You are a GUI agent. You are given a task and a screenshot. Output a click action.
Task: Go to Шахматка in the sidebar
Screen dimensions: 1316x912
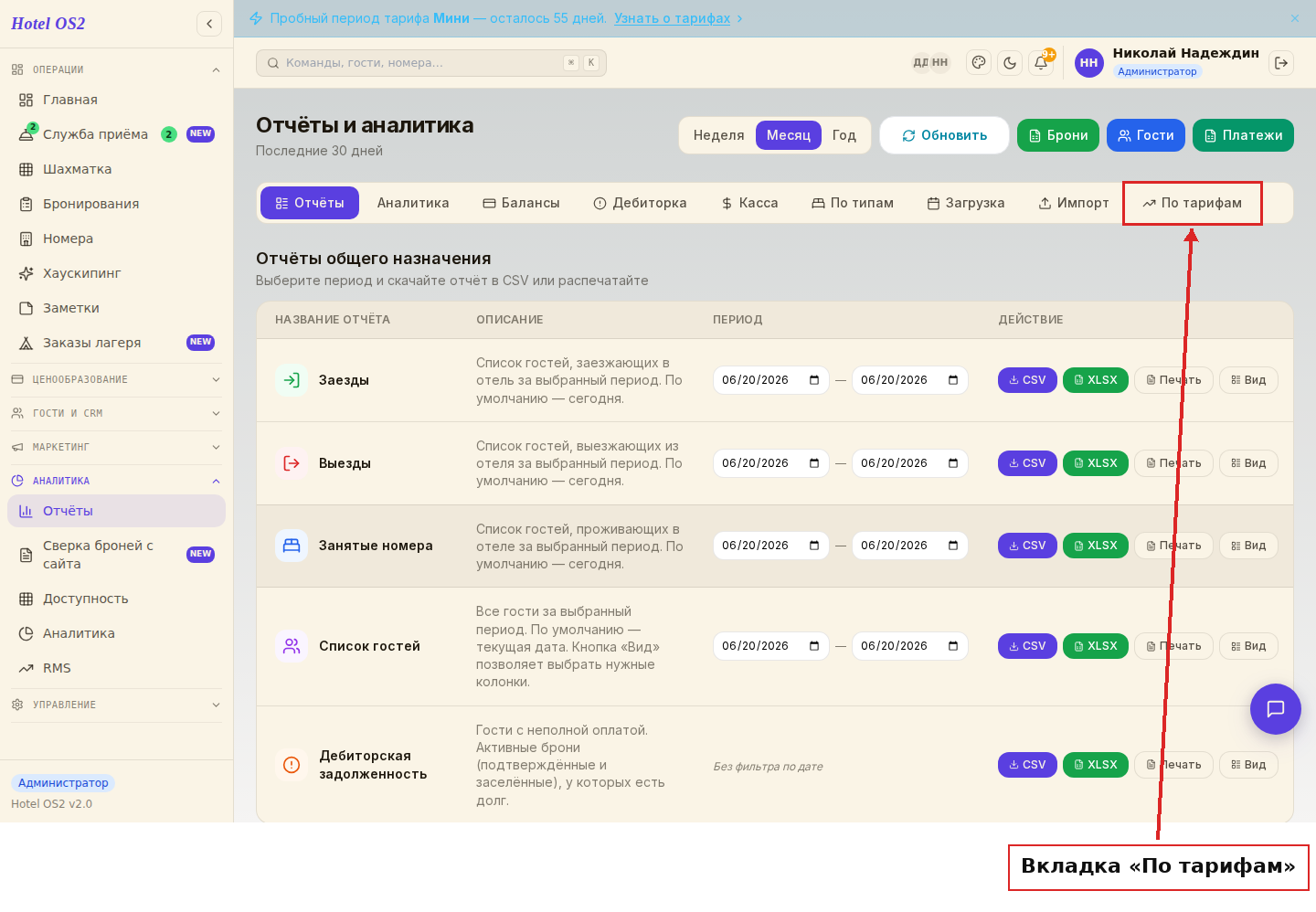click(x=116, y=169)
